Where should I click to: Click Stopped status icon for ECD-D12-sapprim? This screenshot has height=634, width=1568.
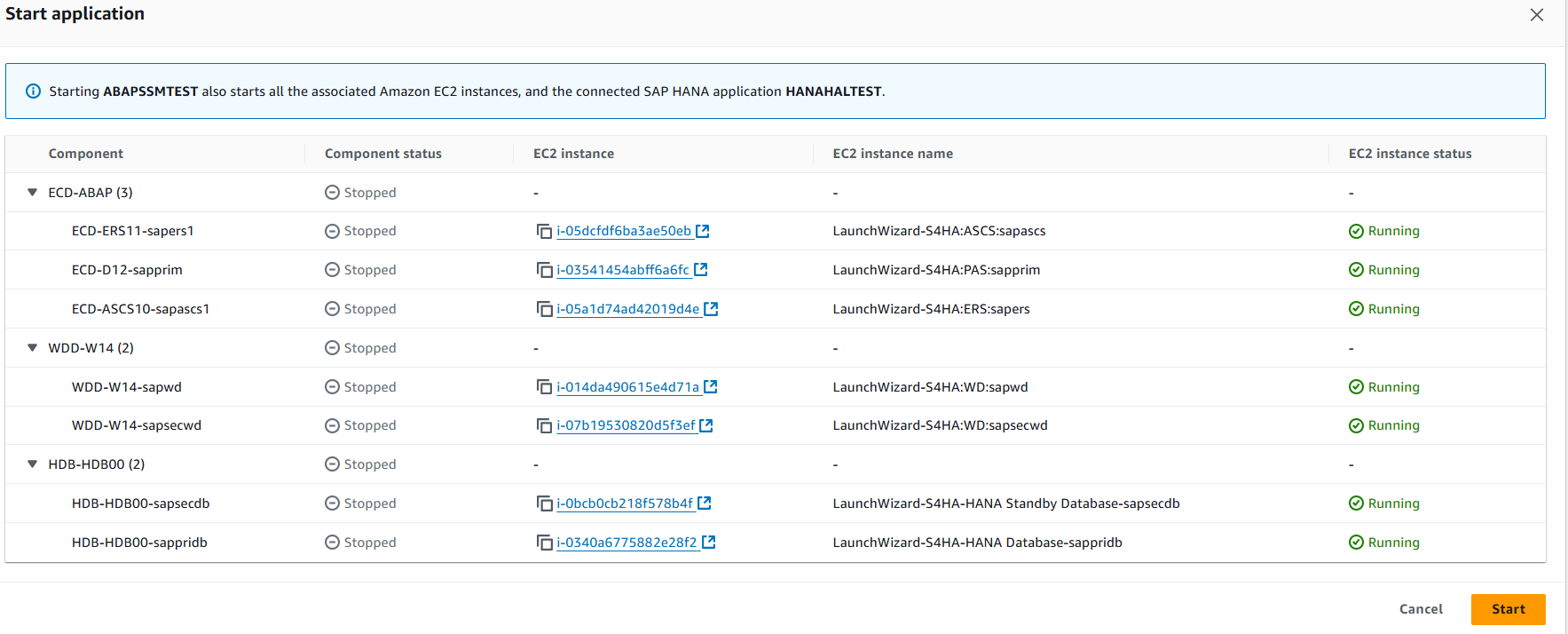point(332,270)
